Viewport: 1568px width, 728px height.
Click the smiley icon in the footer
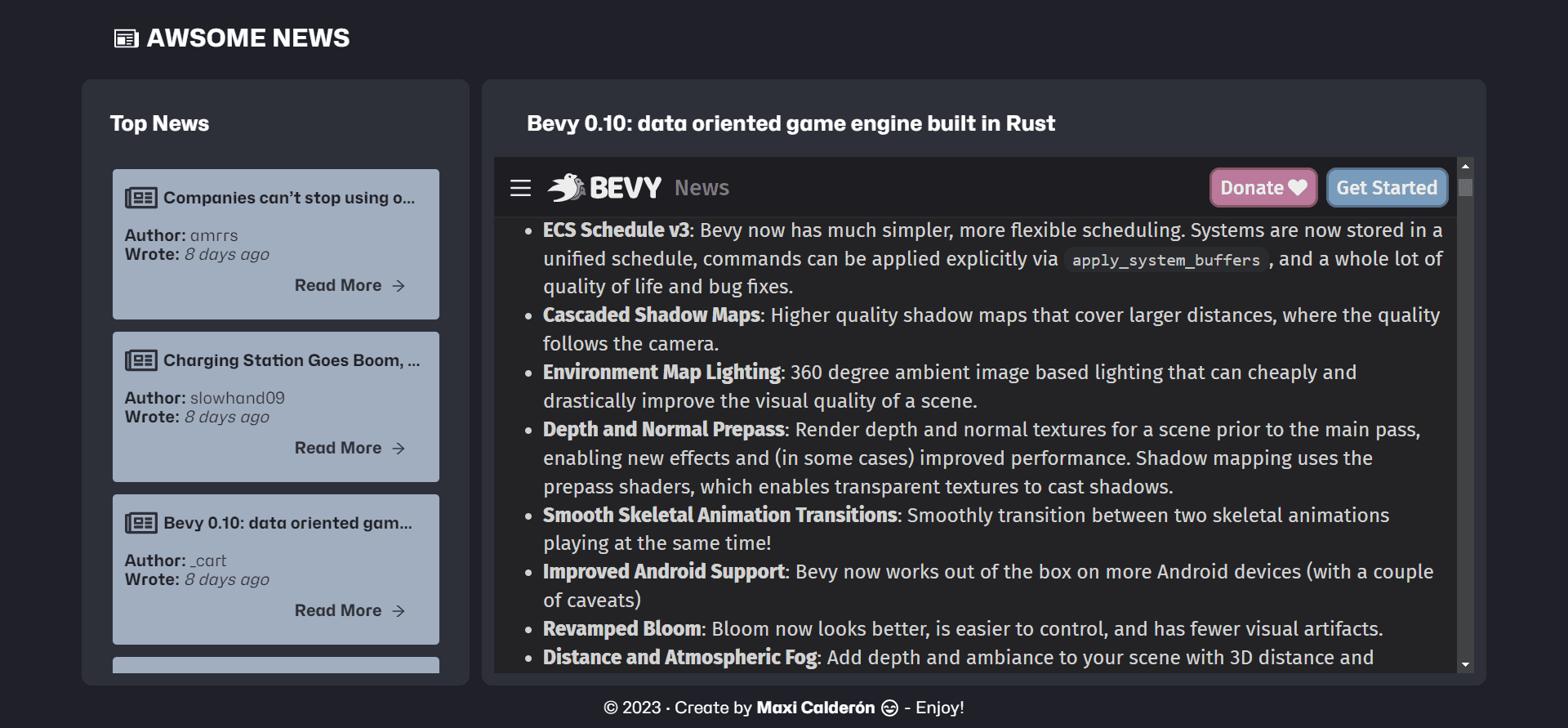(889, 708)
